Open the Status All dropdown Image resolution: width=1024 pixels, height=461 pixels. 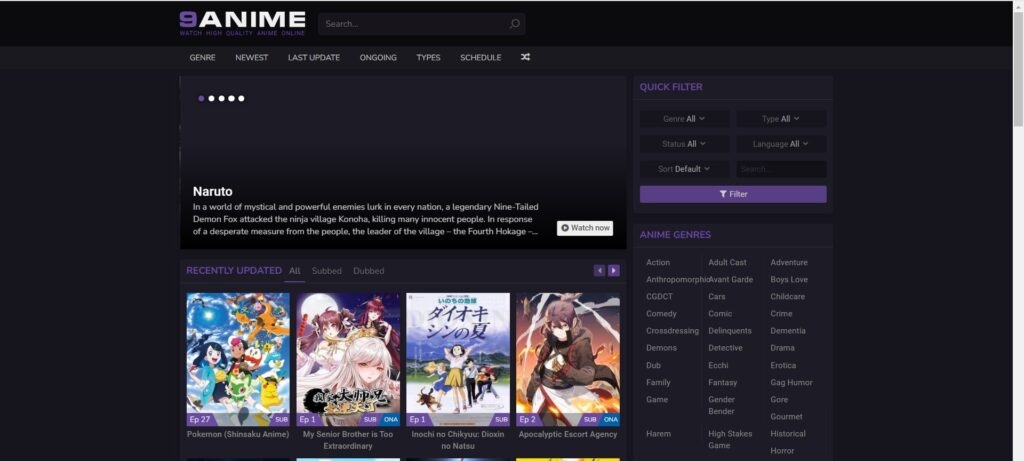pyautogui.click(x=684, y=144)
